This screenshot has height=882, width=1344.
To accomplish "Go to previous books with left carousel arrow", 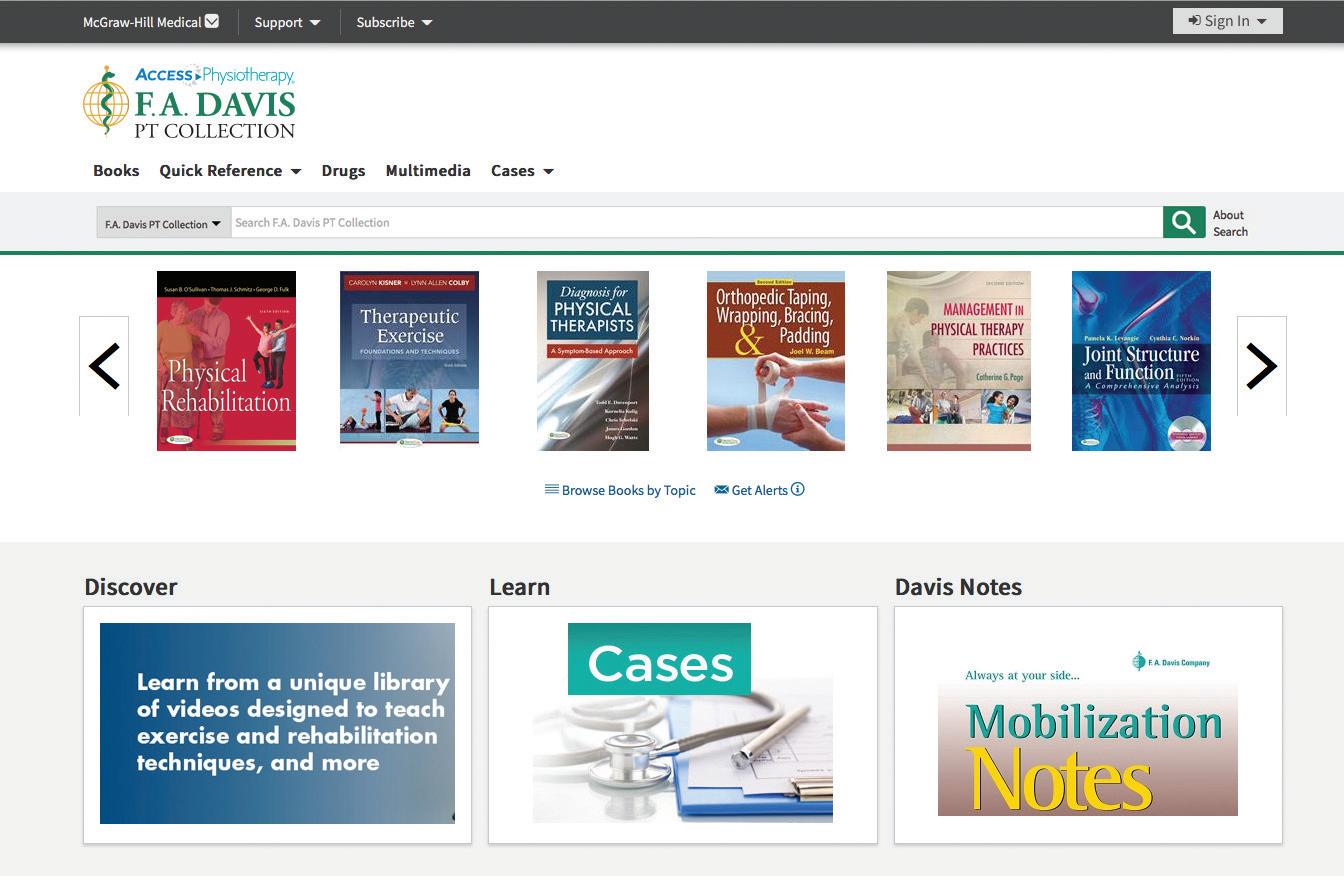I will (104, 366).
